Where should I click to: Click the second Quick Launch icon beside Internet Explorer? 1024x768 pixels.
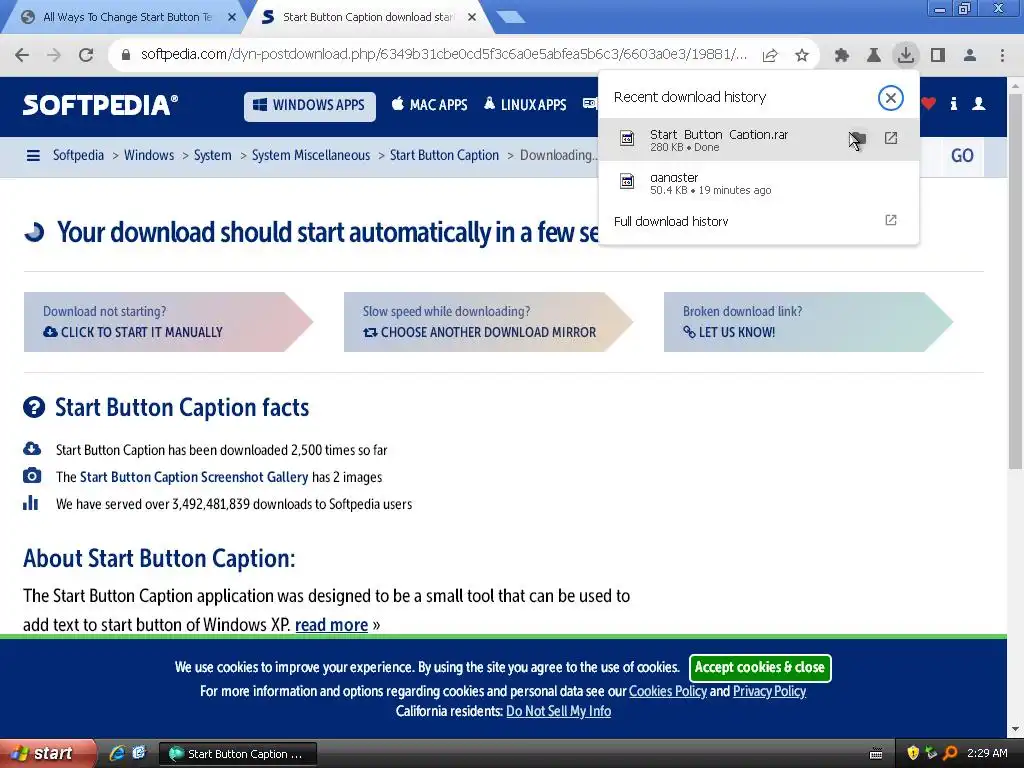point(139,754)
